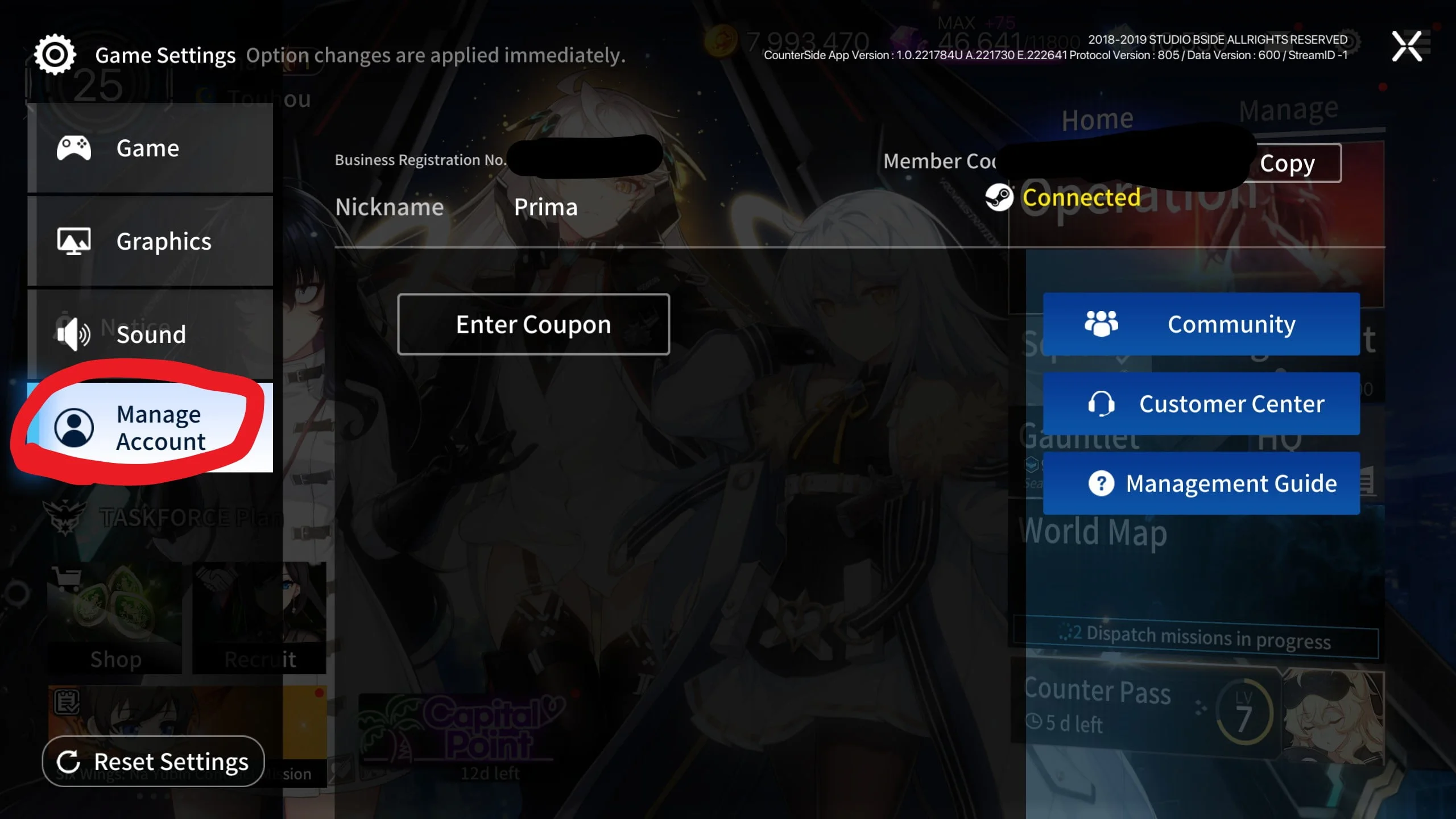Click the Graphics display icon
Image resolution: width=1456 pixels, height=819 pixels.
point(74,241)
